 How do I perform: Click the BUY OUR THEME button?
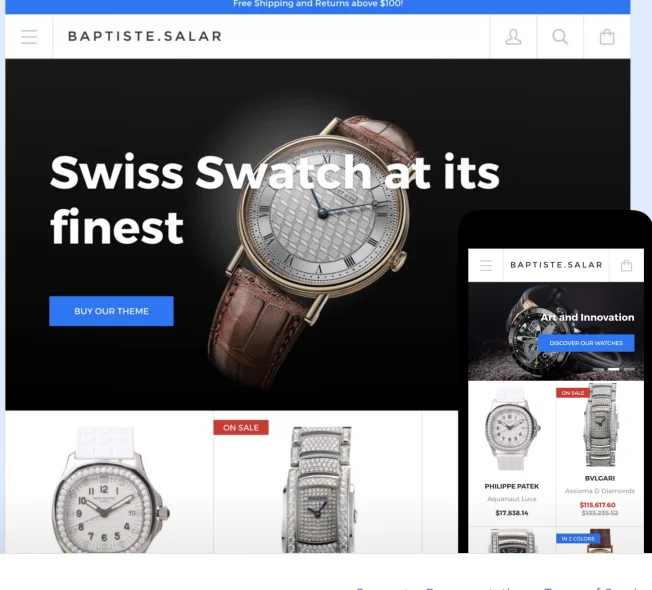111,311
